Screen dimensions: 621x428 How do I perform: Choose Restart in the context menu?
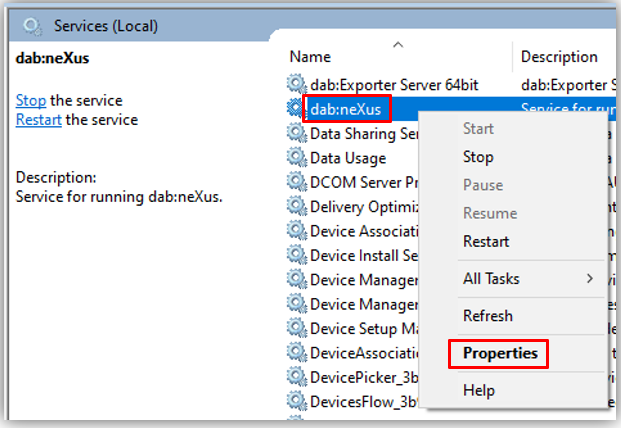click(x=486, y=241)
